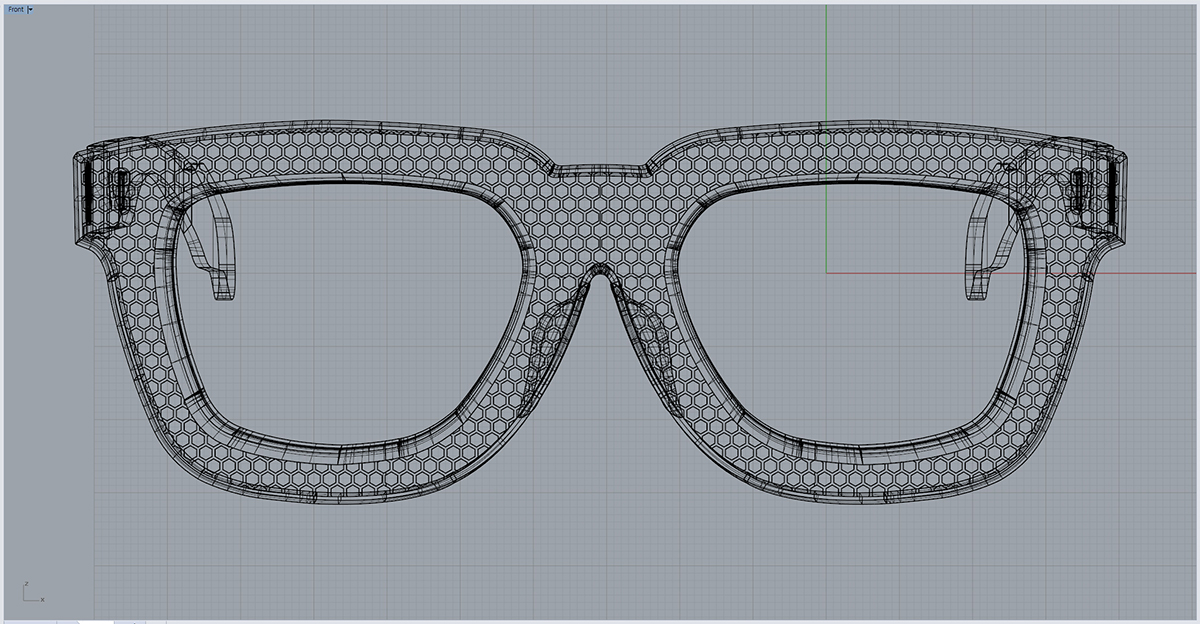This screenshot has width=1200, height=624.
Task: Open the Front viewport dropdown arrow
Action: tap(31, 9)
